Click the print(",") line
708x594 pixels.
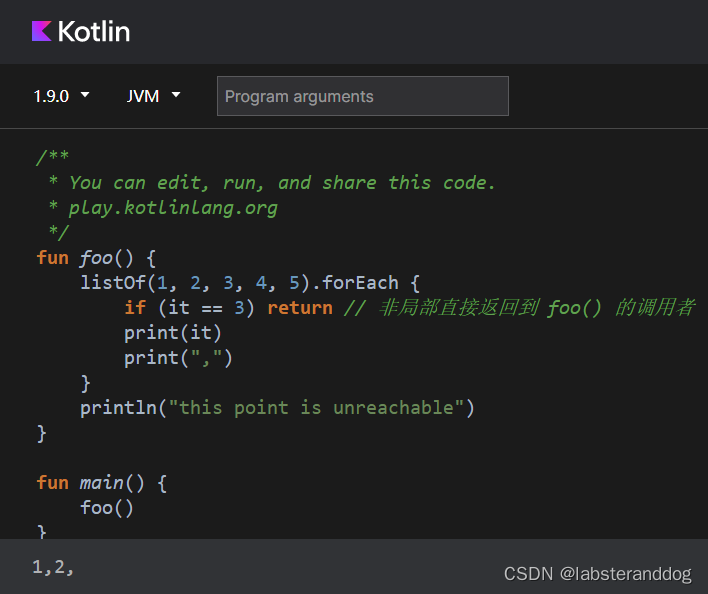(178, 358)
